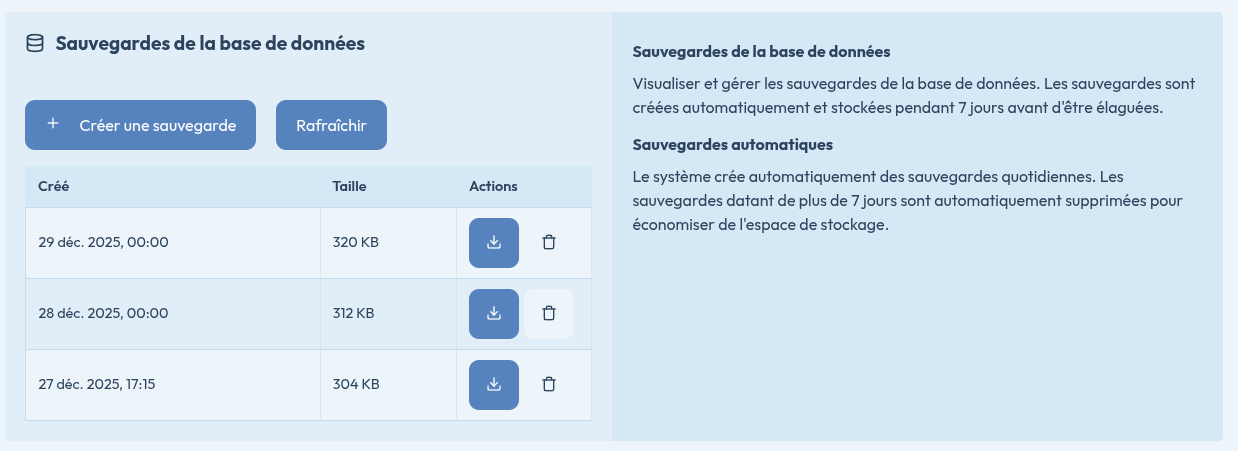Download the 27 déc. 2025 backup
Image resolution: width=1238 pixels, height=451 pixels.
point(493,385)
